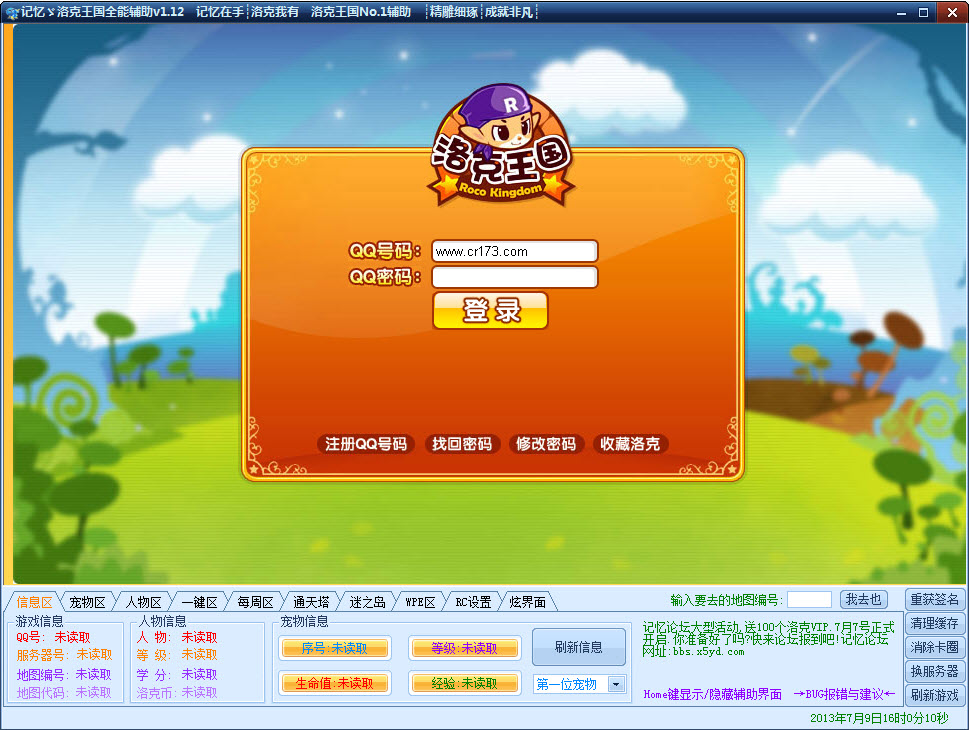The image size is (969, 730).
Task: Click the 洛克币: 未读取 row
Action: point(177,693)
